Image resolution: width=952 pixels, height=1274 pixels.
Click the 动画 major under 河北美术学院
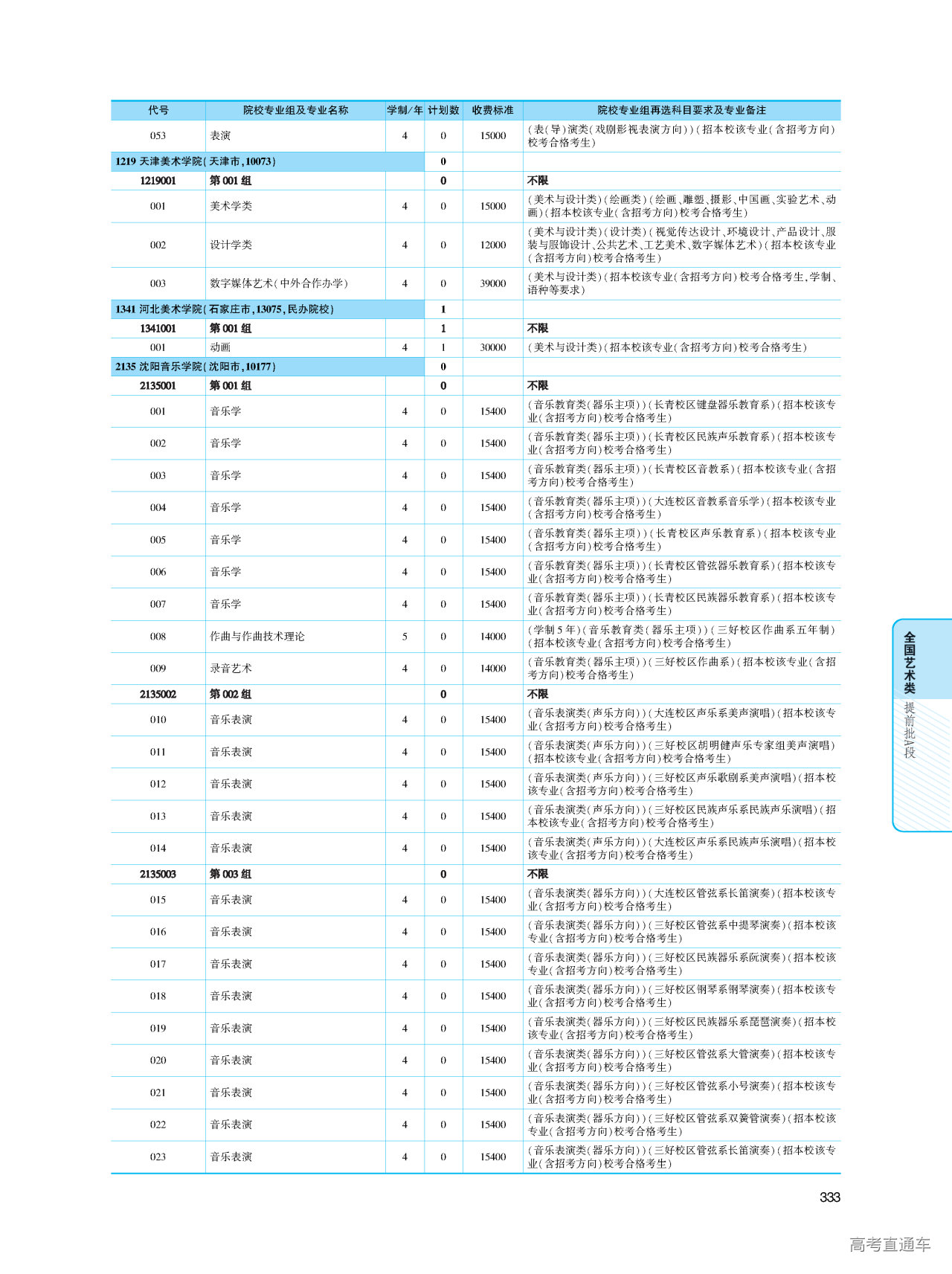220,347
